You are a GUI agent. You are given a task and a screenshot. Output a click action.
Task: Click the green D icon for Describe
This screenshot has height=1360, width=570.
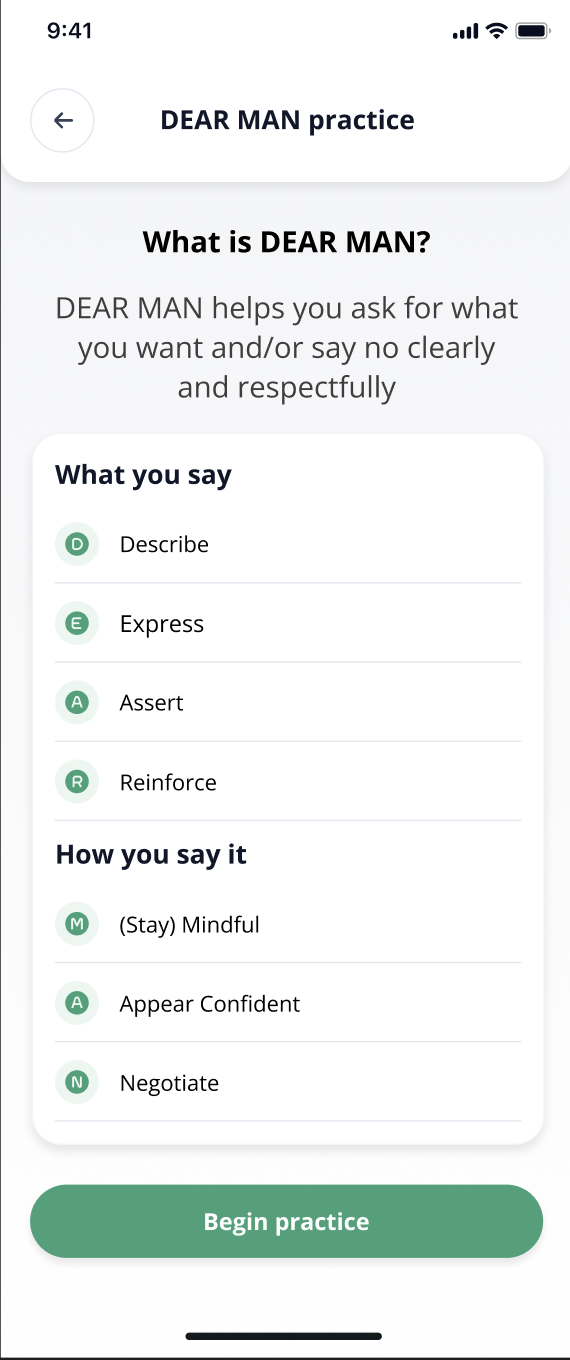77,544
